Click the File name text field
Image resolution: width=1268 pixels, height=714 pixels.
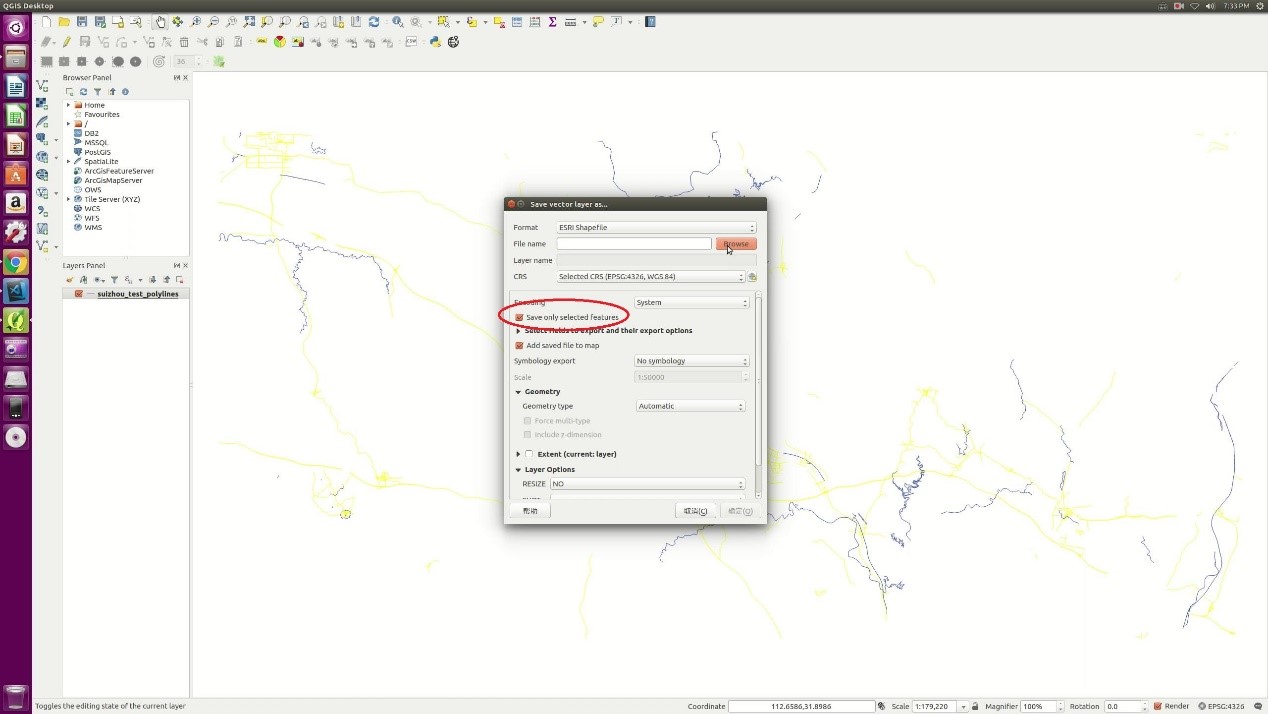pyautogui.click(x=634, y=244)
